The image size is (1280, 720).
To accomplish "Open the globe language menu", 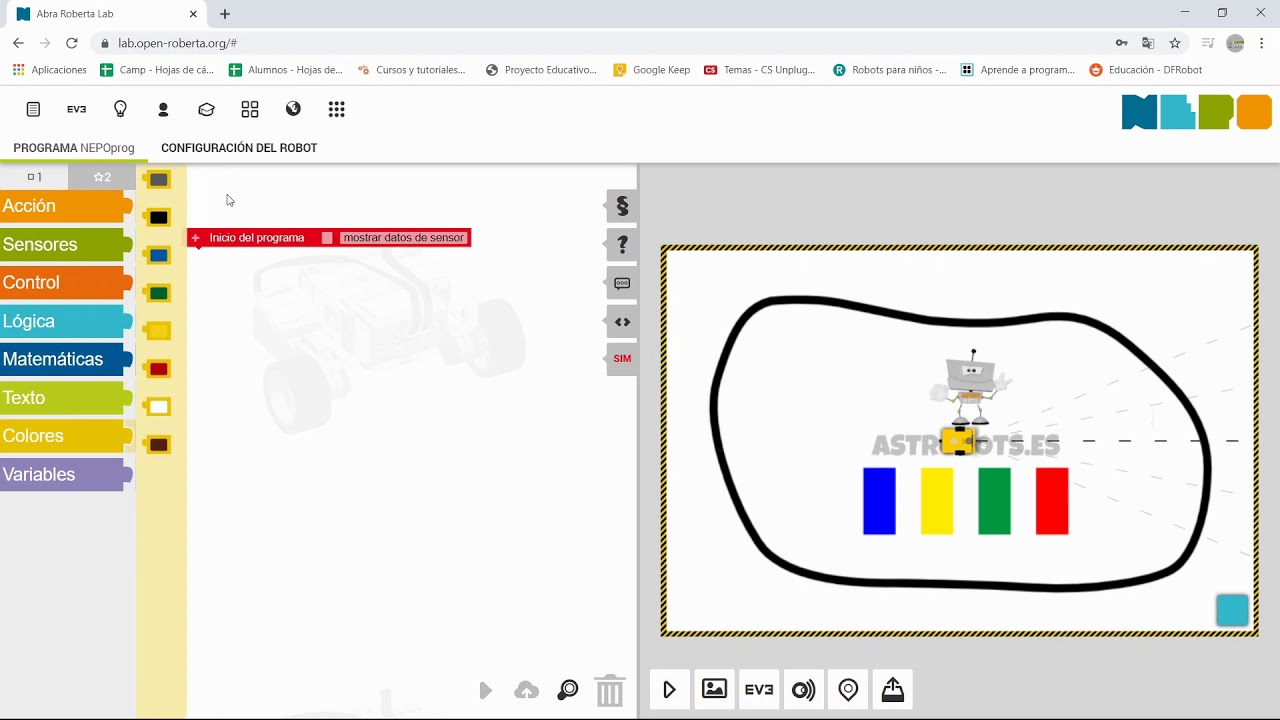I will [293, 109].
